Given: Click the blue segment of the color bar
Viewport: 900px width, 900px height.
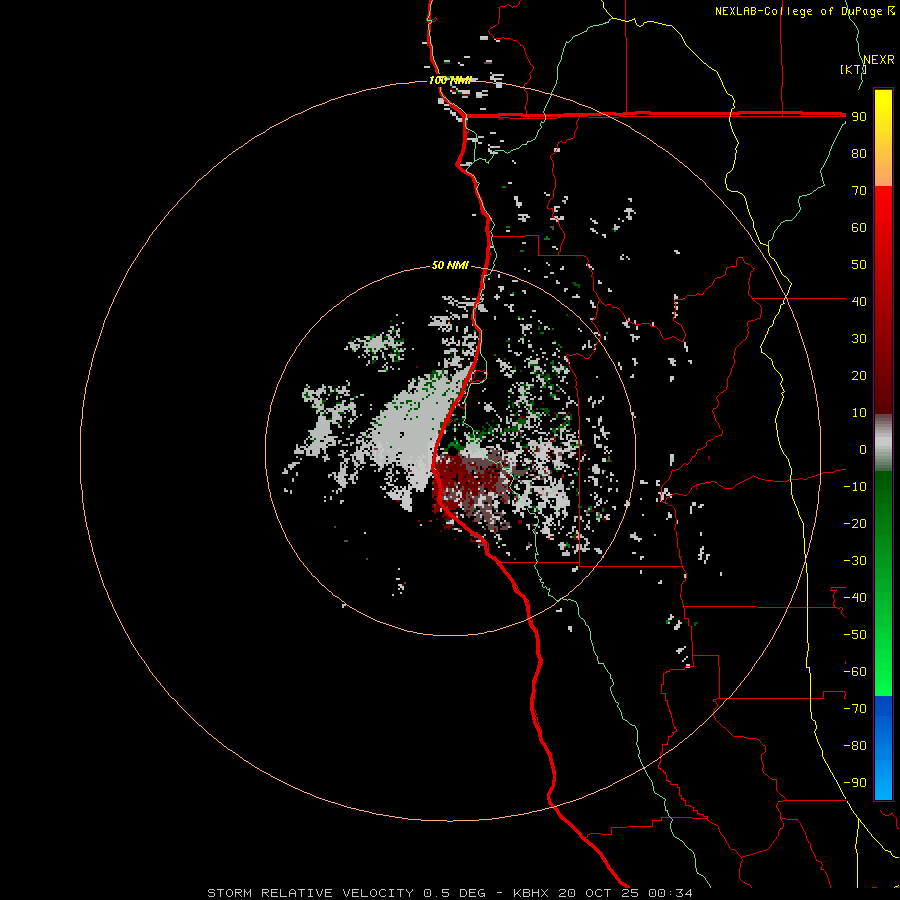Looking at the screenshot, I should tap(883, 748).
